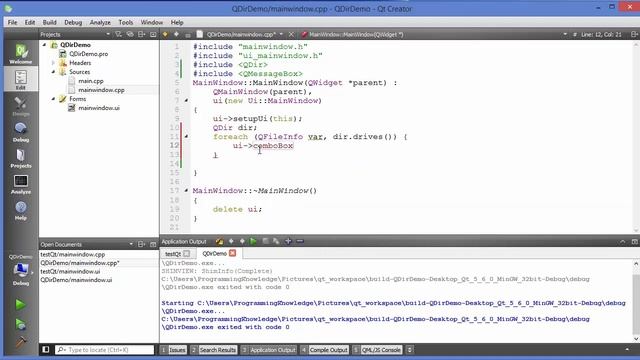Re-run application from output toolbar
The image size is (640, 360).
(x=253, y=241)
